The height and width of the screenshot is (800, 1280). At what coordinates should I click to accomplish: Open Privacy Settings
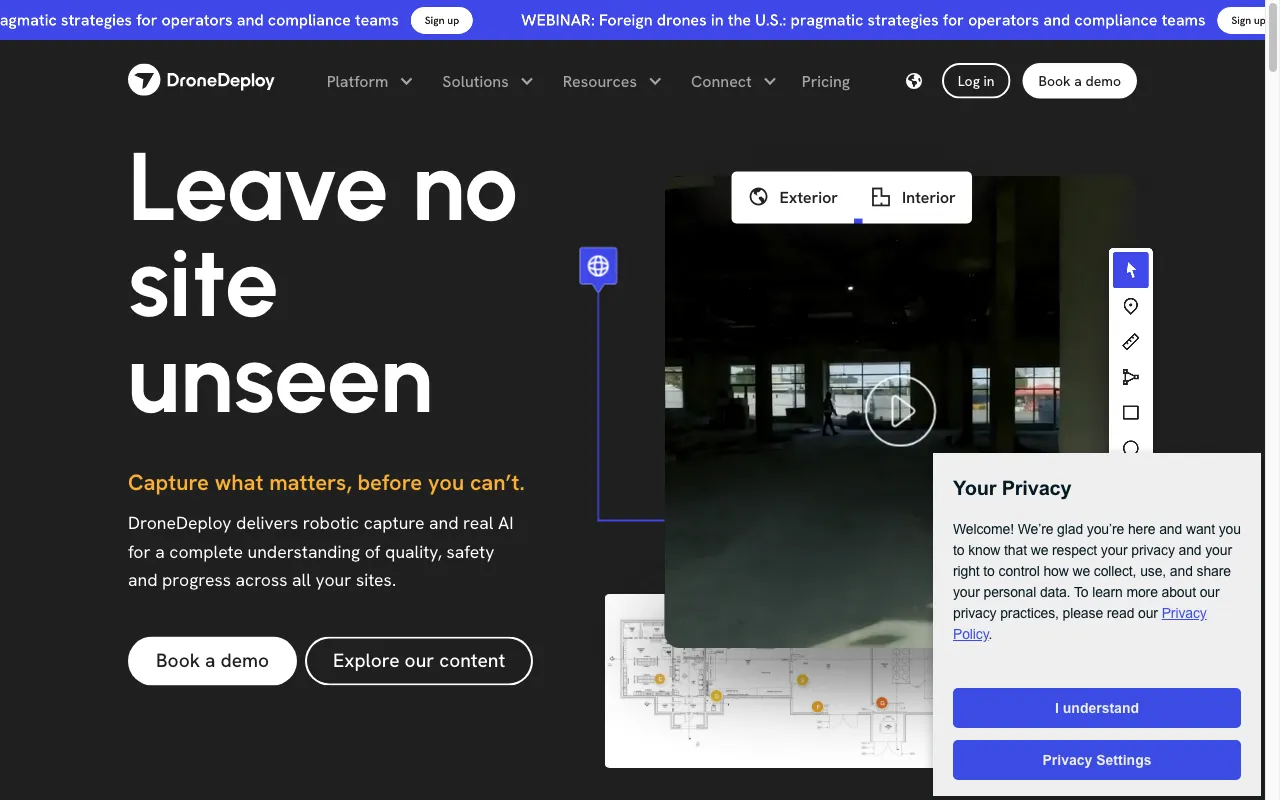click(x=1097, y=760)
